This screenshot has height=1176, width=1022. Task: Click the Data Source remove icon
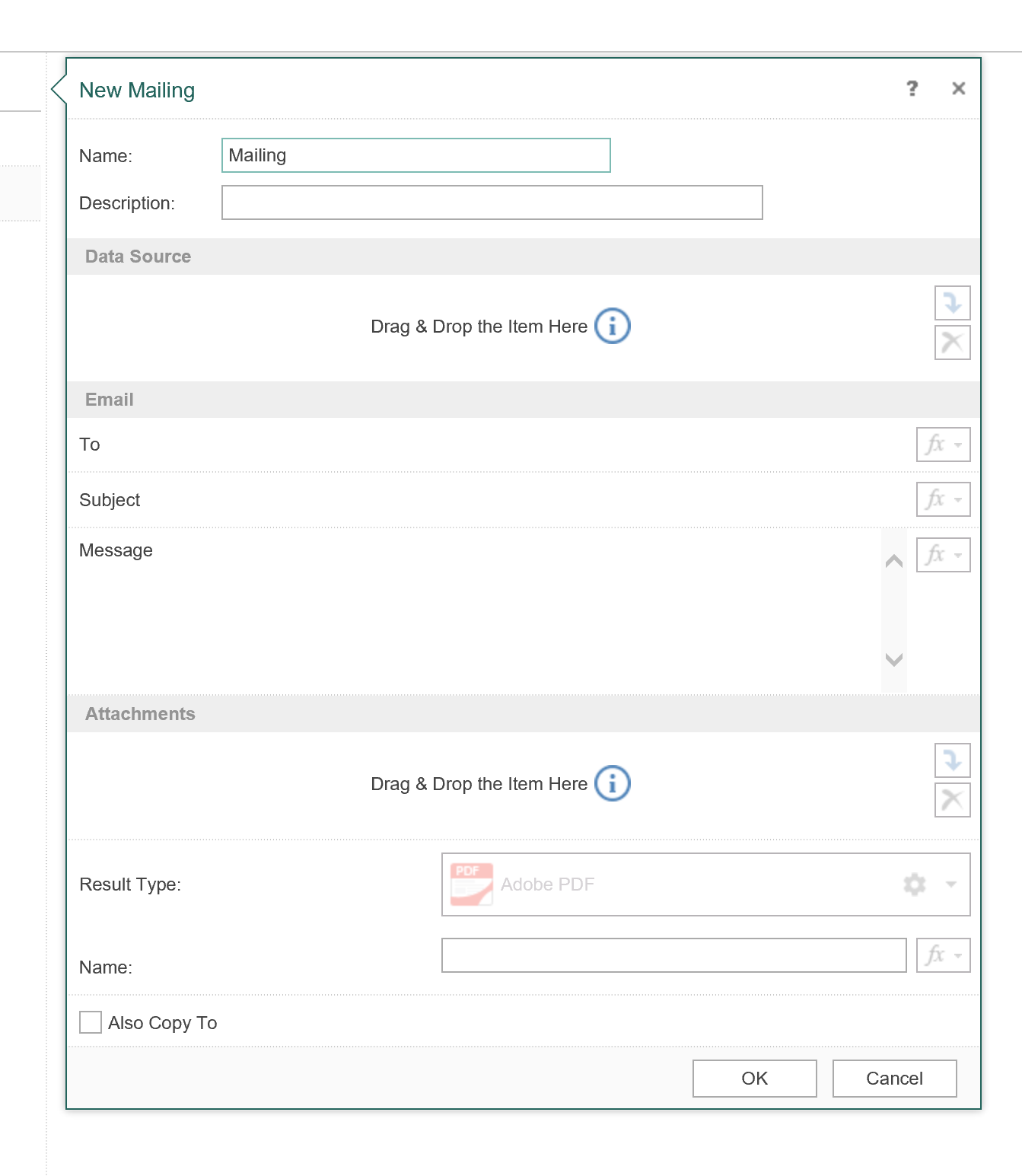click(952, 343)
